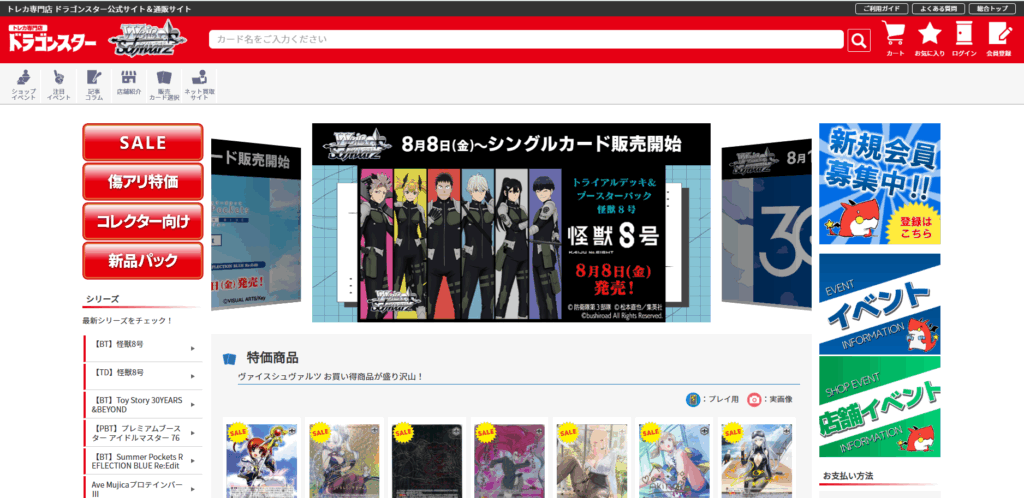
Task: Open the article column (記事コラム) icon
Action: [93, 84]
